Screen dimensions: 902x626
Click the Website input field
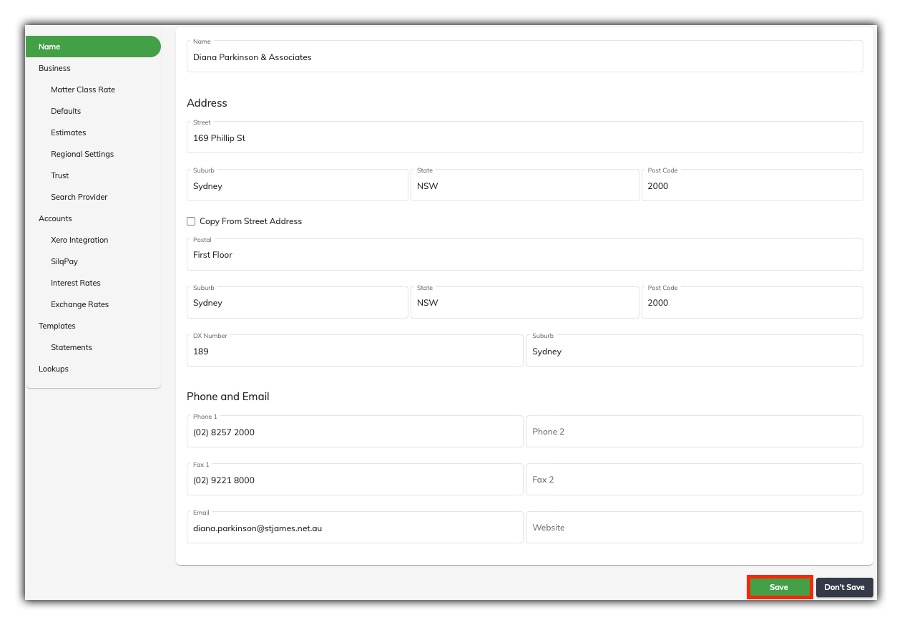coord(694,527)
